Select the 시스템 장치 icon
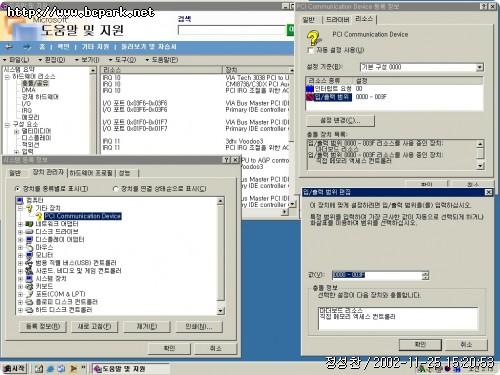The image size is (500, 375). tap(29, 279)
